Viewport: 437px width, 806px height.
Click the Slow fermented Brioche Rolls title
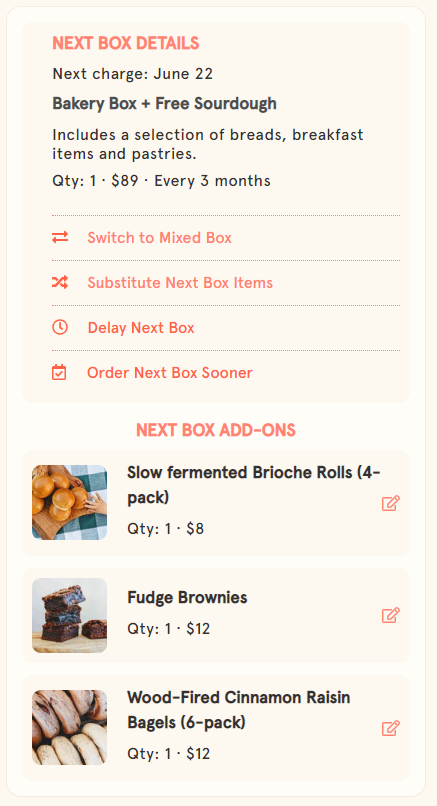pyautogui.click(x=254, y=485)
